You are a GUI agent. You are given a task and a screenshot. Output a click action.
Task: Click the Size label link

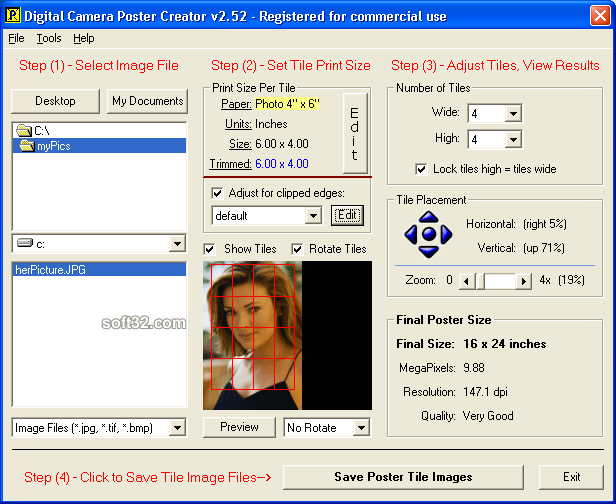pos(240,144)
